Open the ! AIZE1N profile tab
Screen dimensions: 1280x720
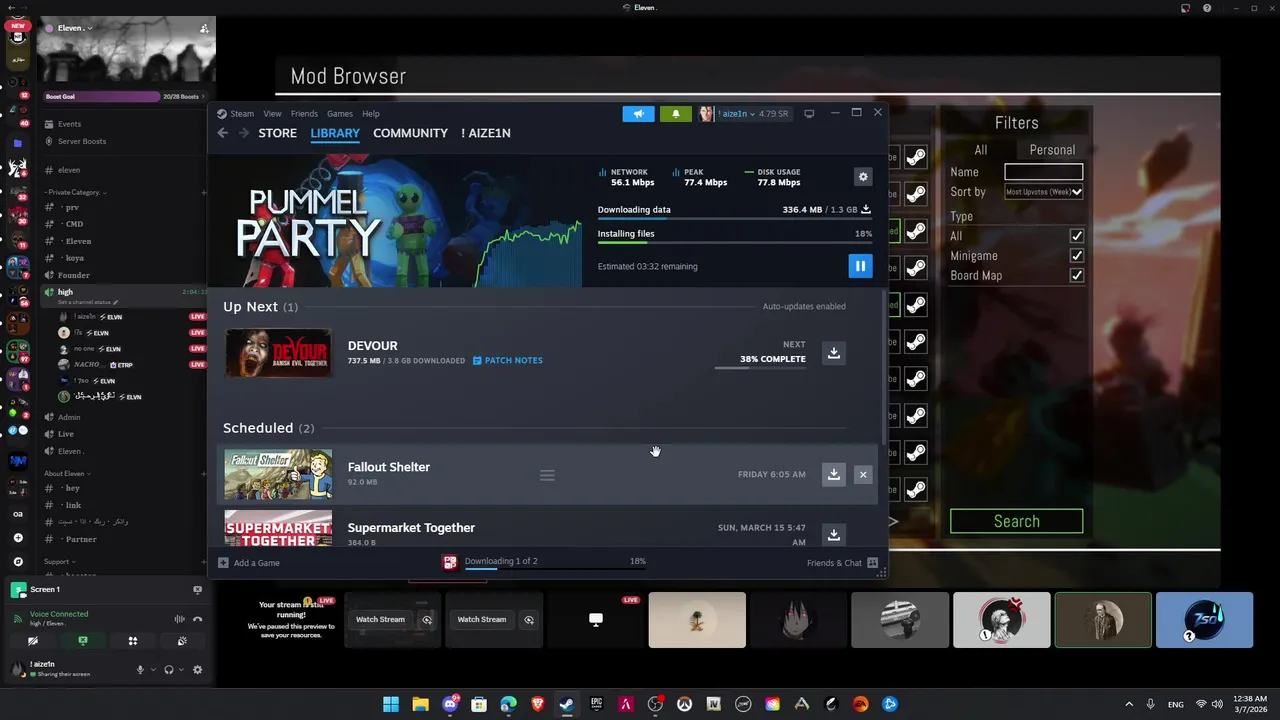point(486,133)
